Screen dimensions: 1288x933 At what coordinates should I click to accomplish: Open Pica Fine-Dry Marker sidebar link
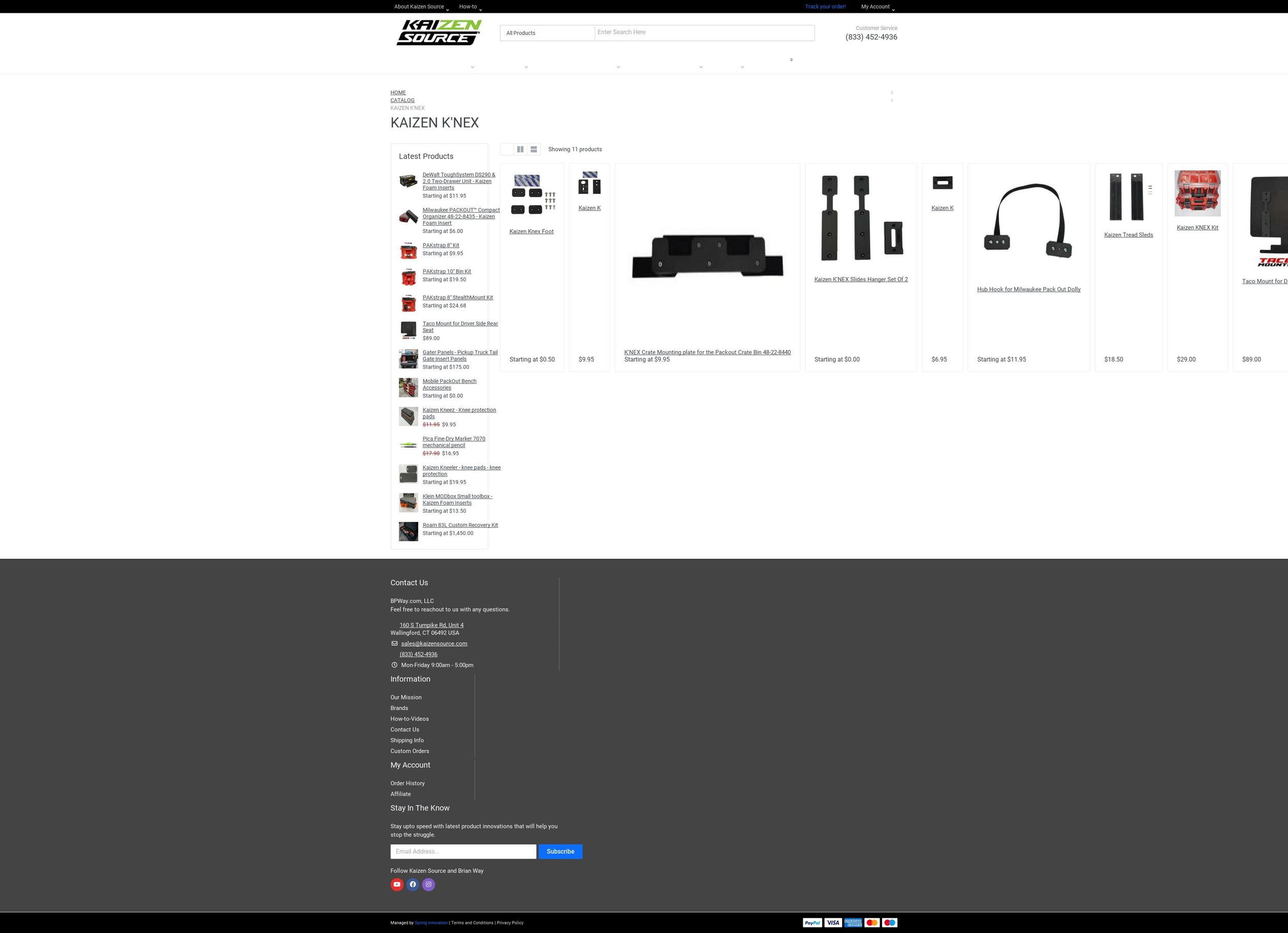pos(454,442)
